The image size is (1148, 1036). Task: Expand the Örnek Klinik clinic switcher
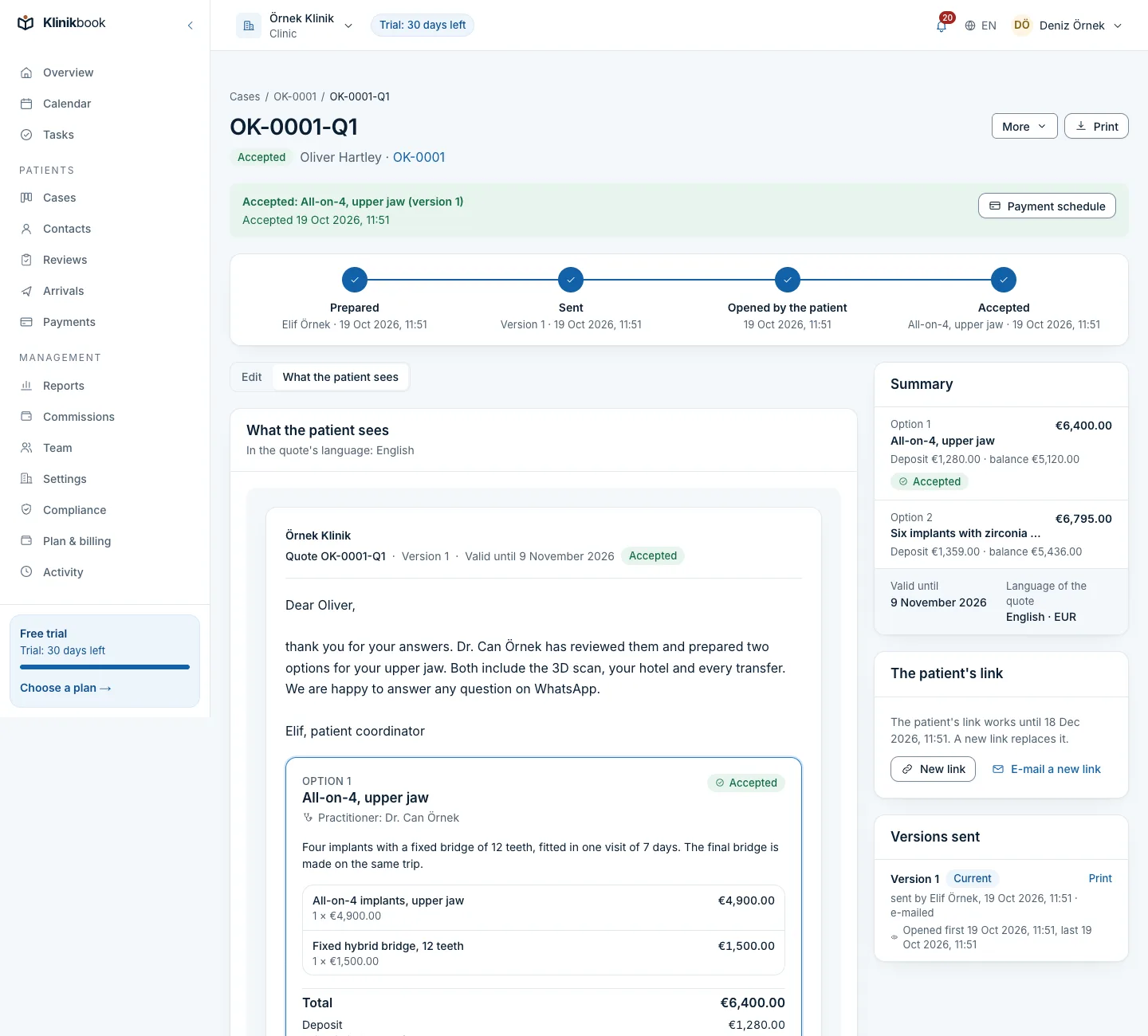pyautogui.click(x=295, y=26)
